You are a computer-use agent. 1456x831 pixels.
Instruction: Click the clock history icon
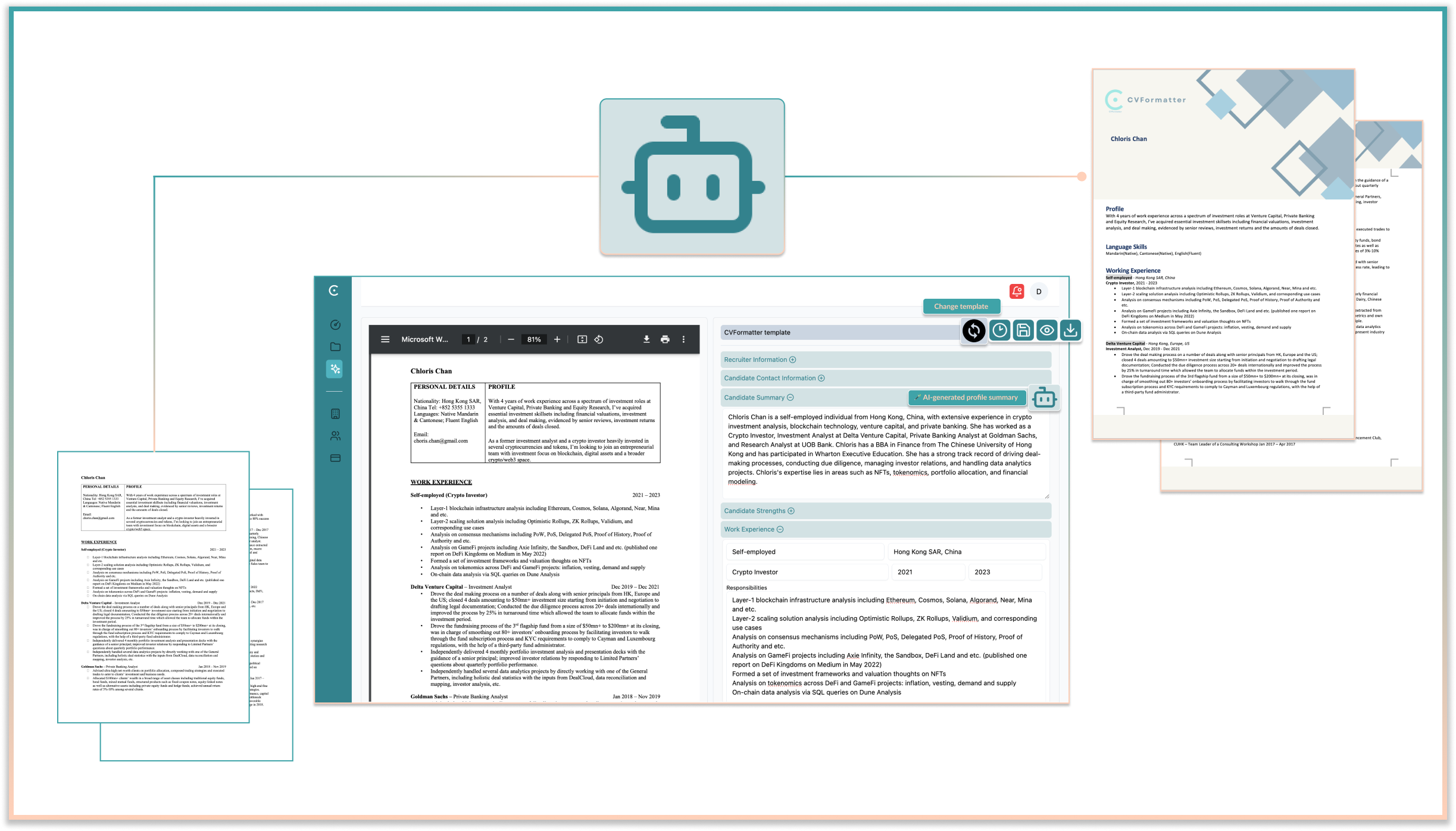click(999, 330)
